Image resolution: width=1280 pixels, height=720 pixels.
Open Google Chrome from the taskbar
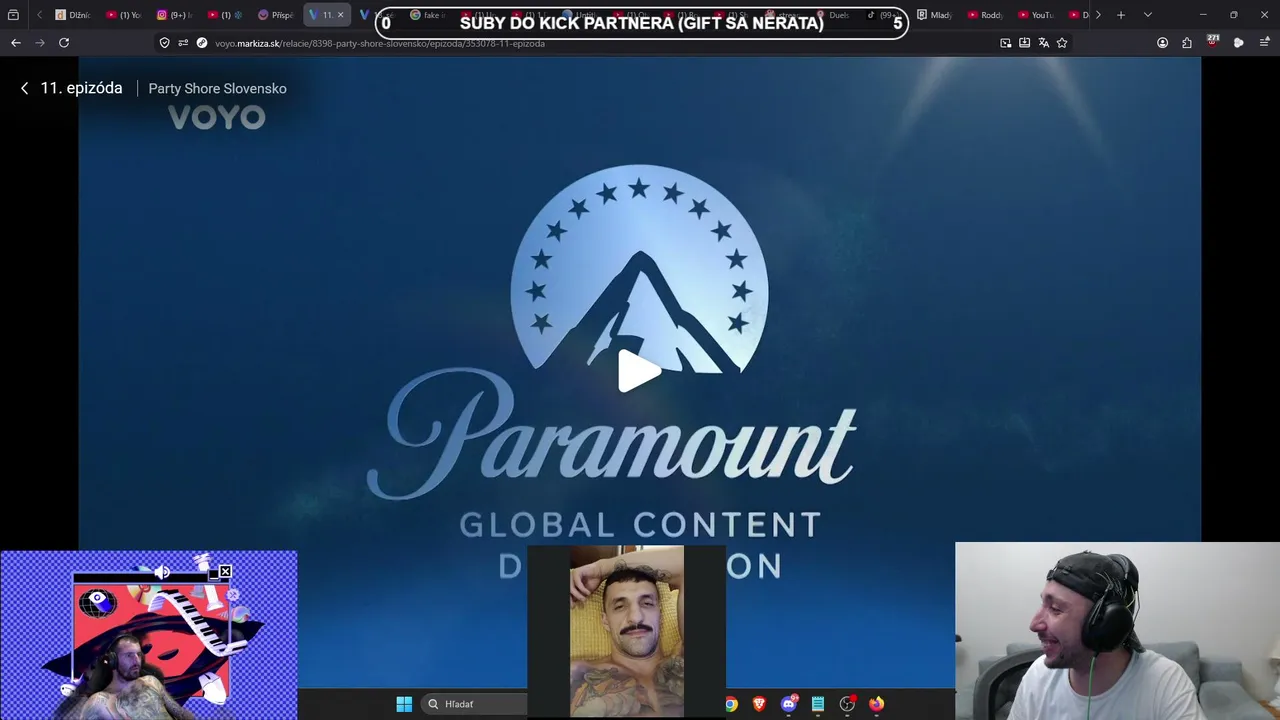coord(732,704)
